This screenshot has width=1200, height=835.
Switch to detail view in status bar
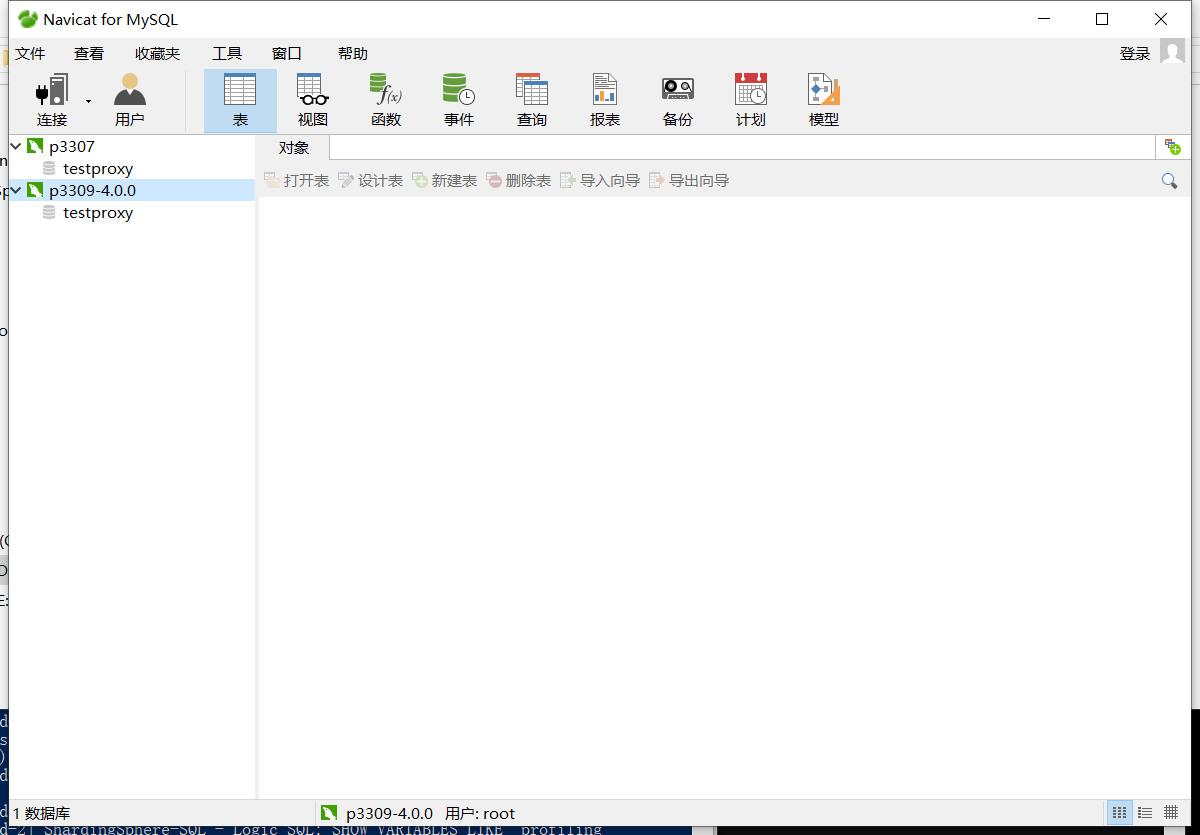click(1171, 812)
